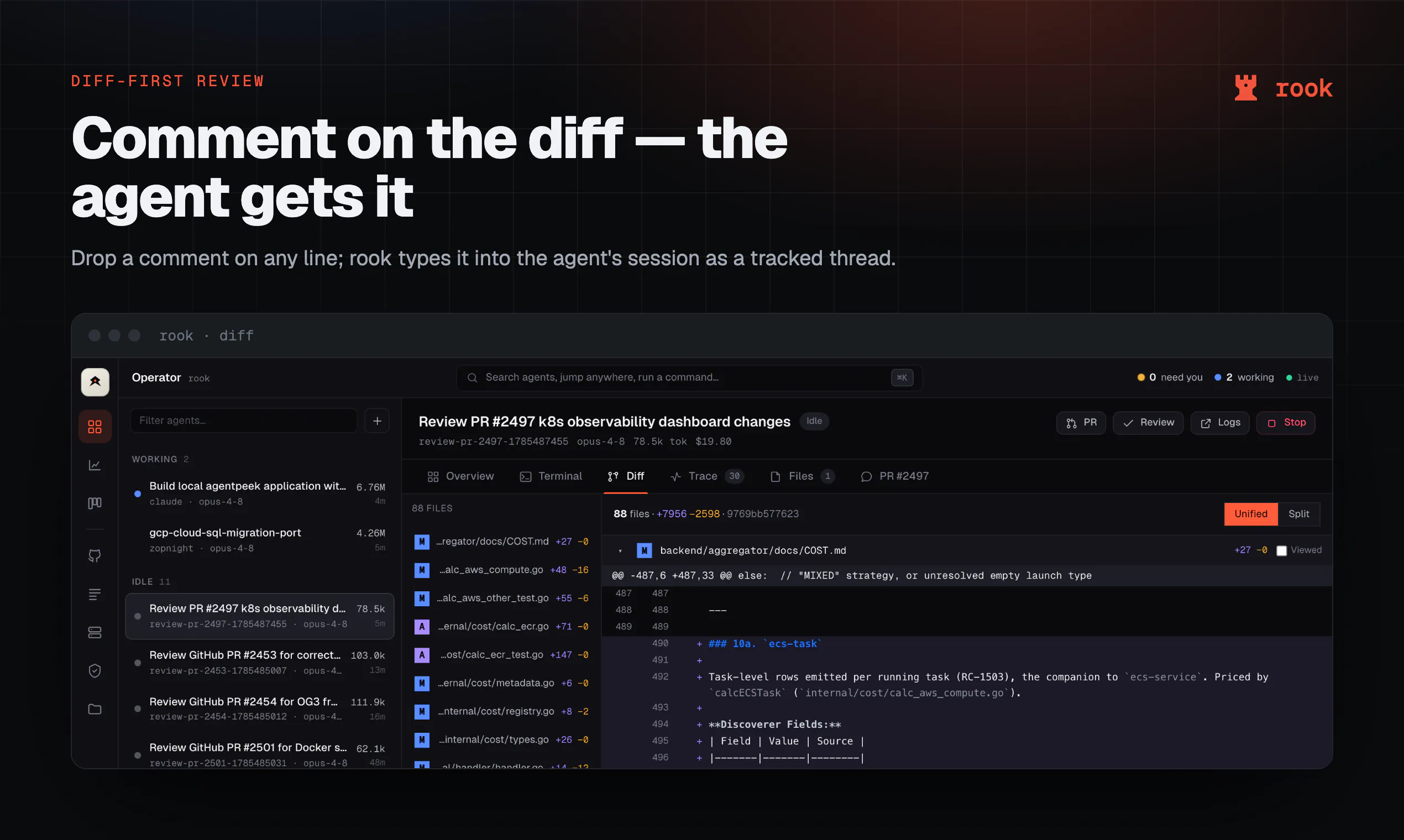
Task: Open the Terminal tab
Action: tap(551, 476)
